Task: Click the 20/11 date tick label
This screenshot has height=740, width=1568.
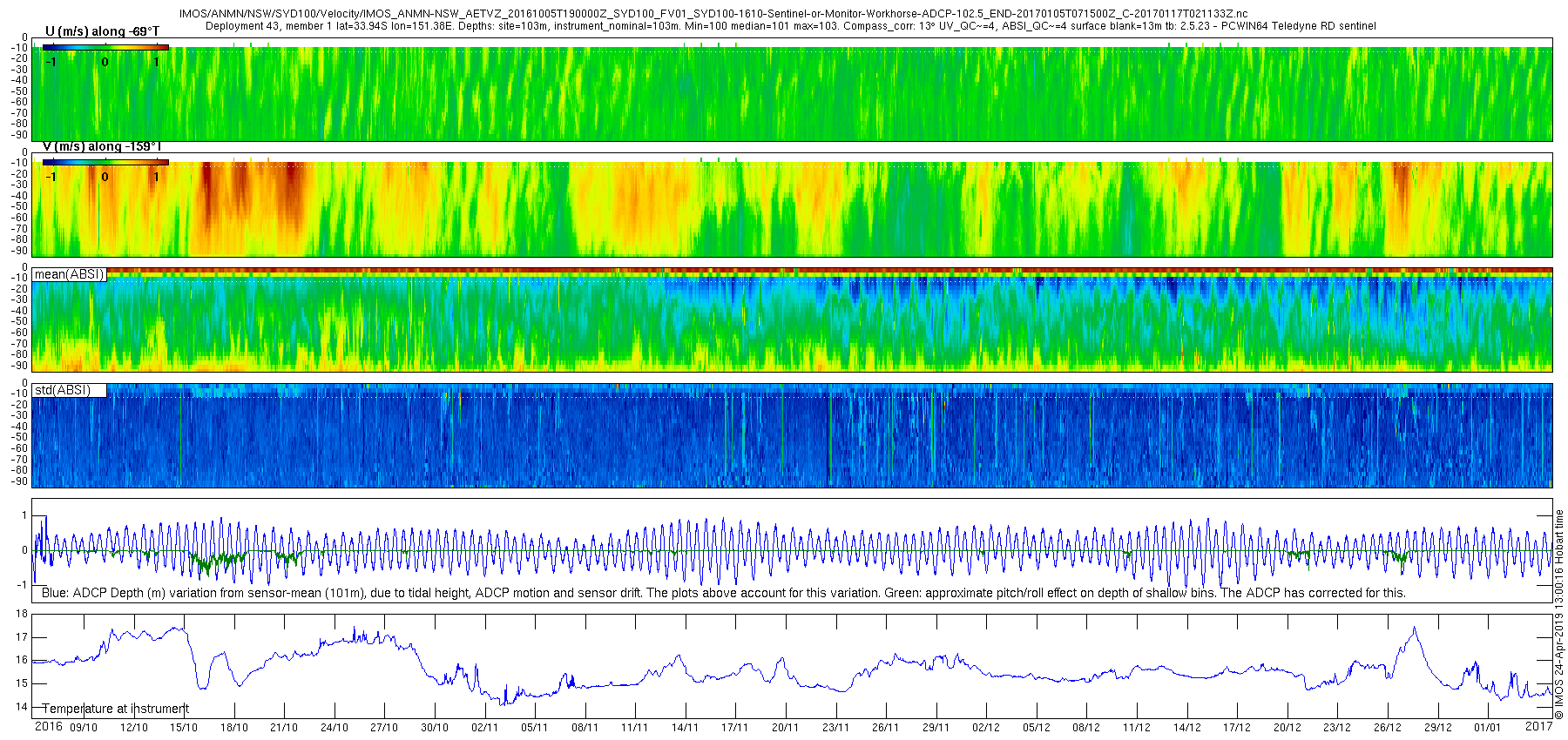Action: pos(785,728)
